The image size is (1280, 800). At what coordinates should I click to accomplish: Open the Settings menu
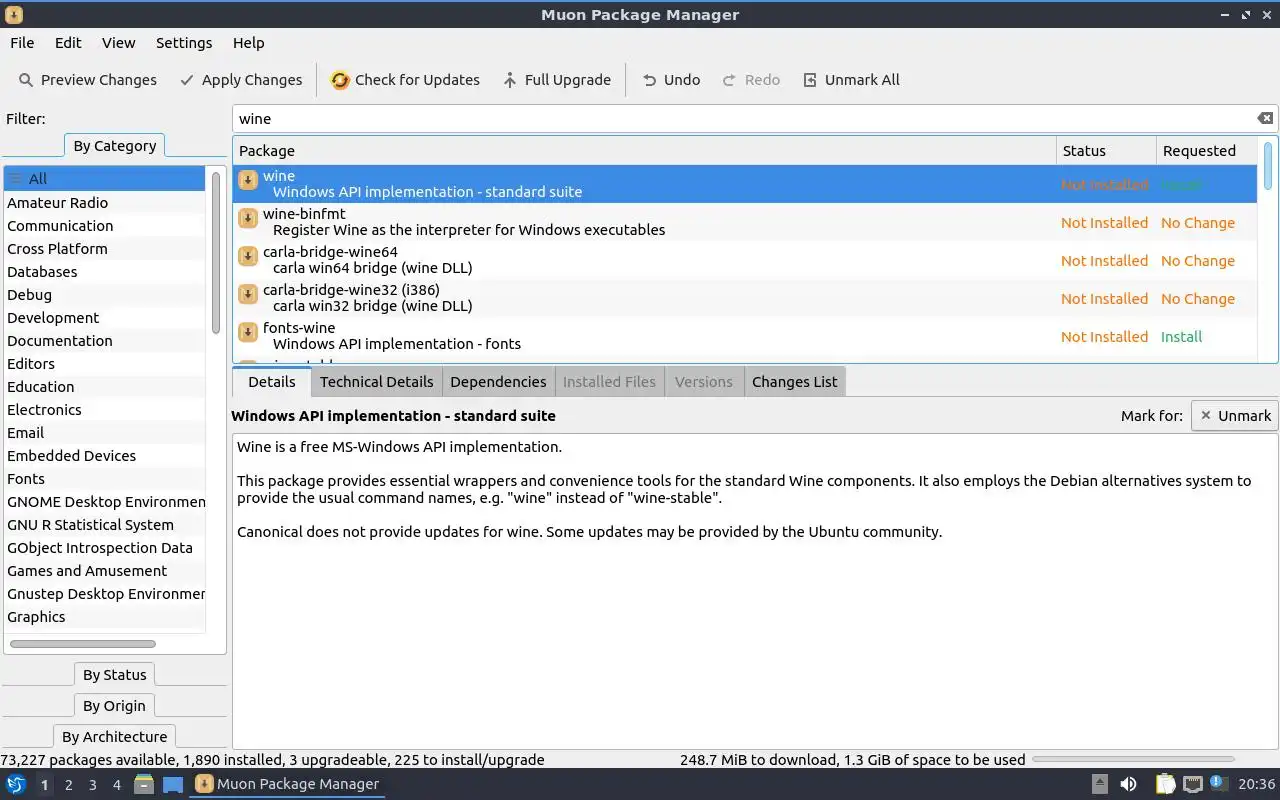(184, 43)
